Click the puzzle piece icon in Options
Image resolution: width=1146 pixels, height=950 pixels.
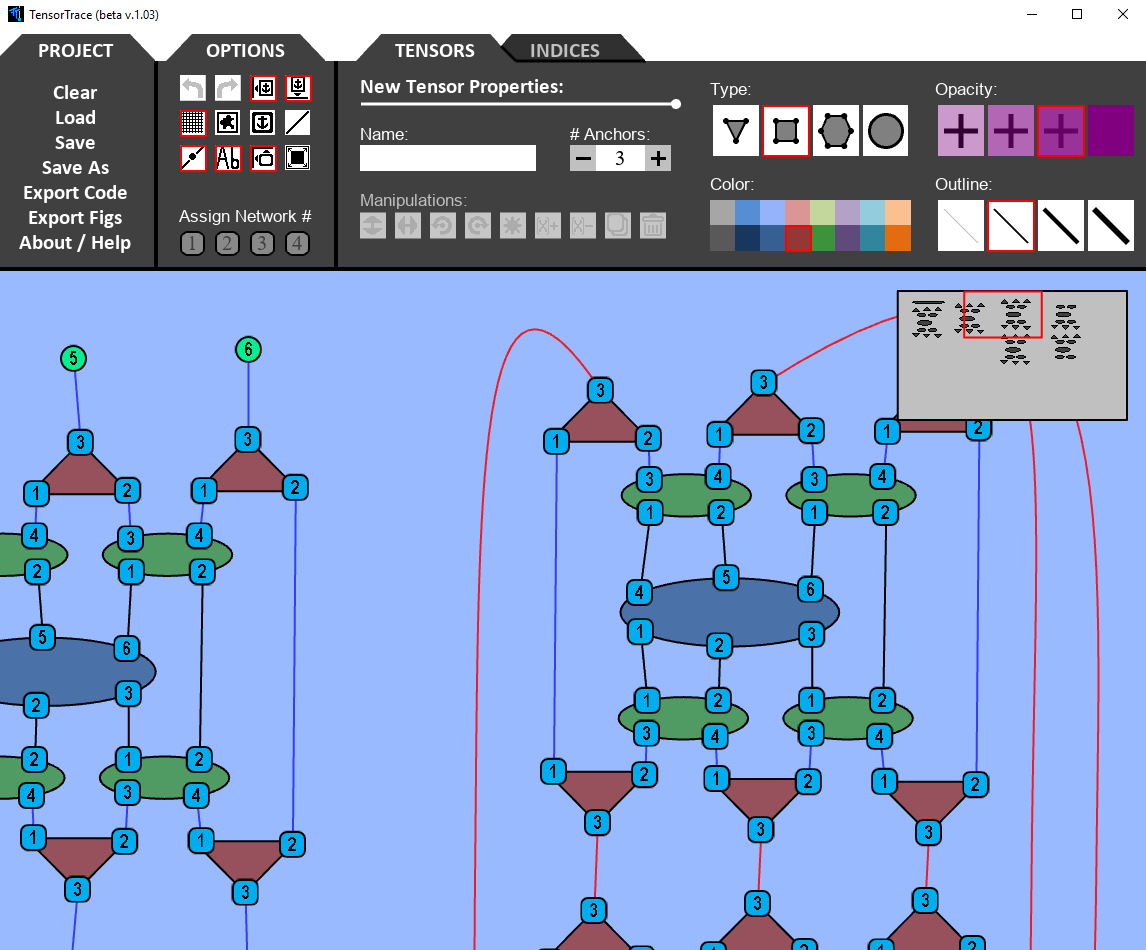coord(228,122)
